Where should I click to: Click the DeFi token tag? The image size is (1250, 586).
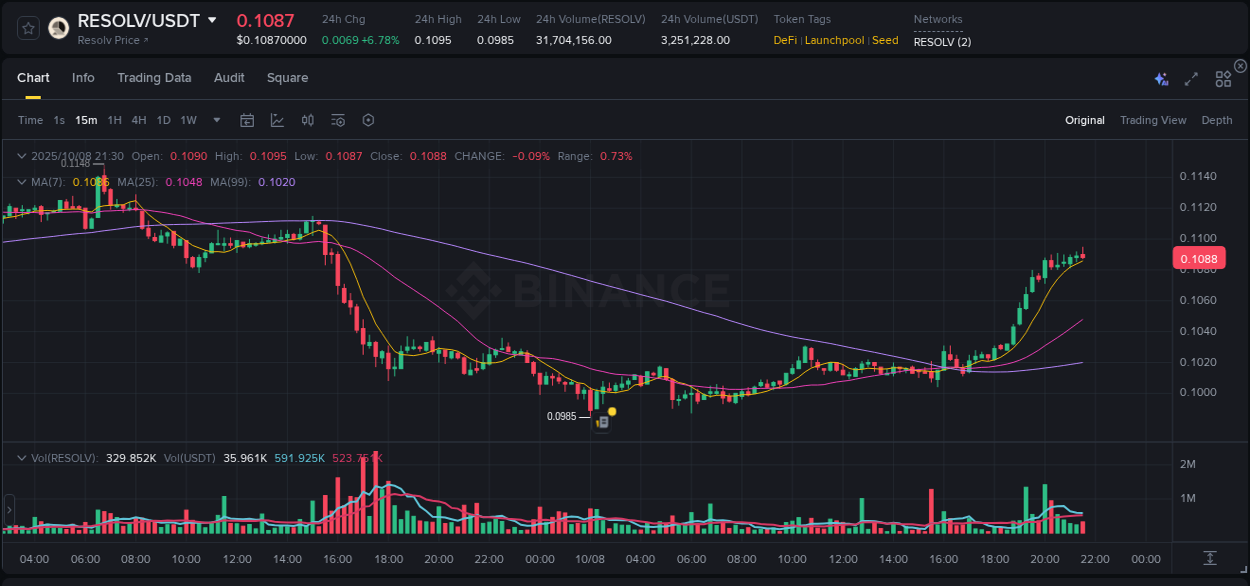pyautogui.click(x=784, y=40)
